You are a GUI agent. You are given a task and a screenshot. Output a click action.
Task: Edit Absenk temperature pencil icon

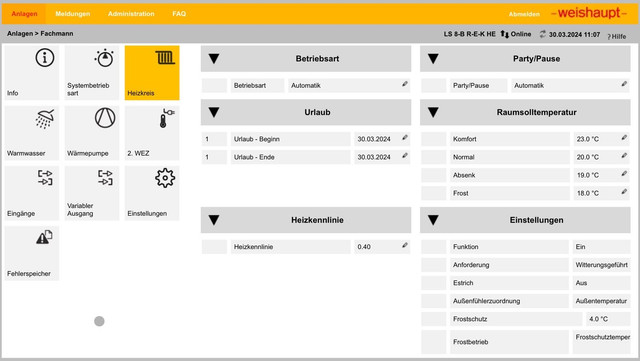tap(624, 174)
